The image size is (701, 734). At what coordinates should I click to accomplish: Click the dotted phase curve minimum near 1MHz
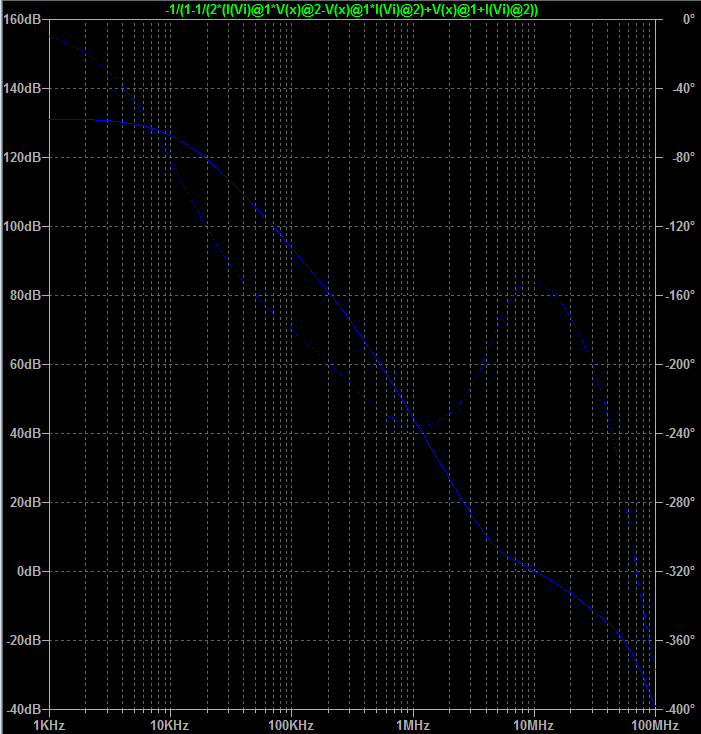(419, 425)
